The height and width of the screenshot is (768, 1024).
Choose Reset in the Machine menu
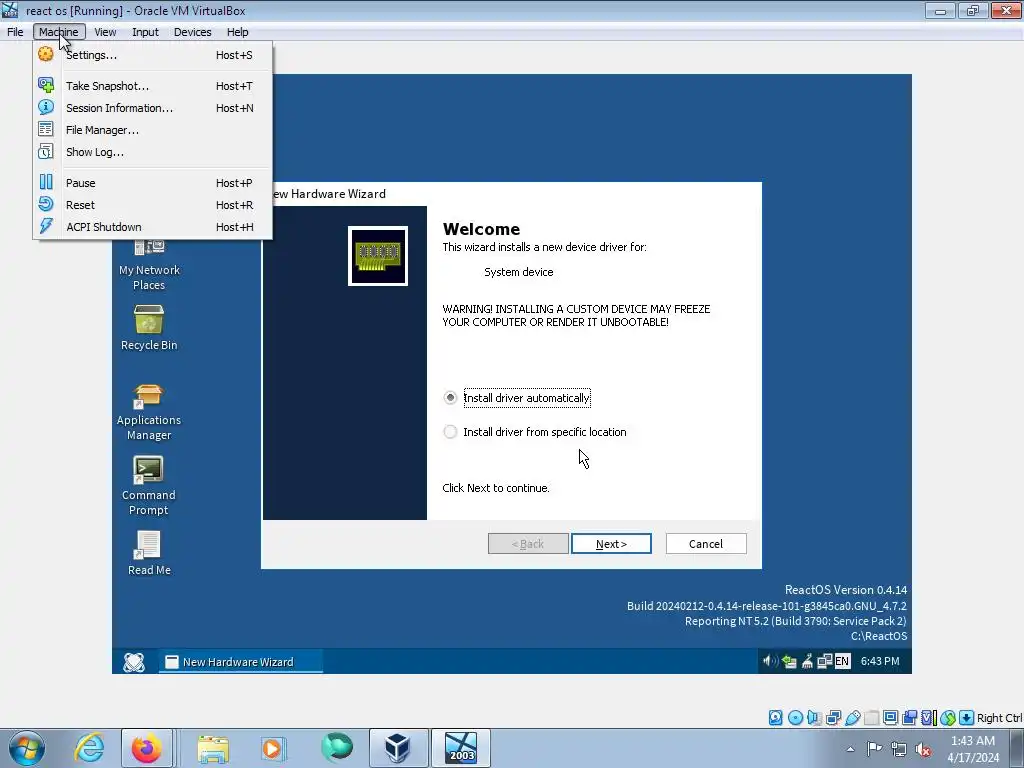[152, 205]
